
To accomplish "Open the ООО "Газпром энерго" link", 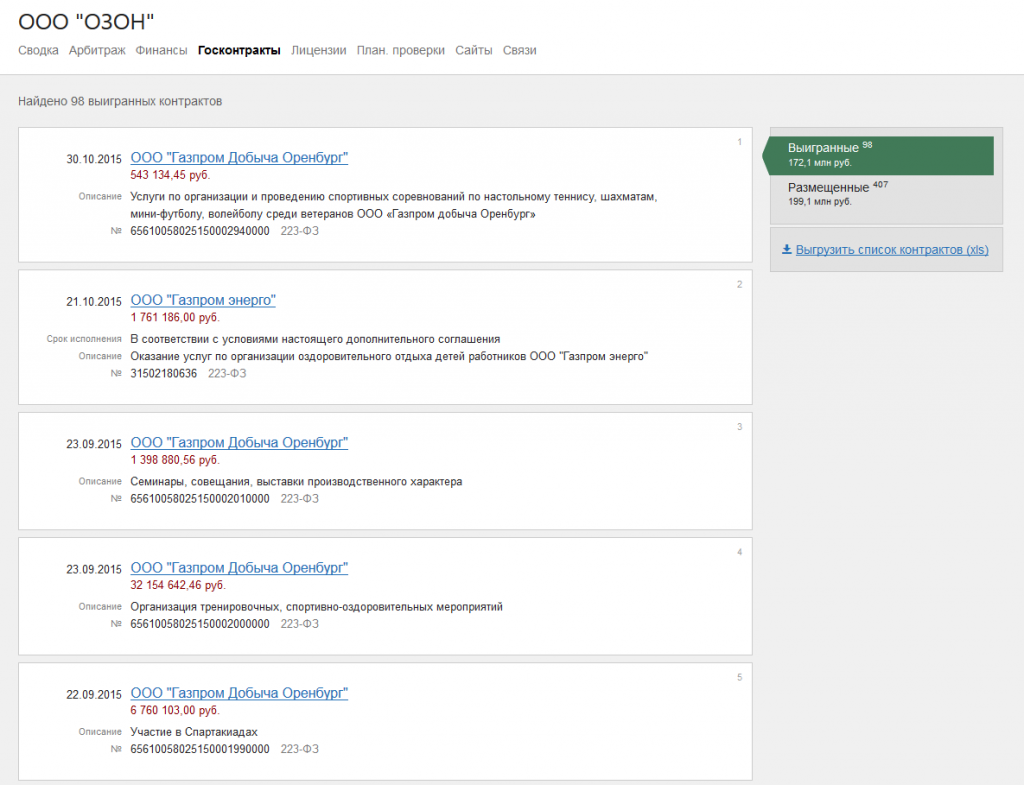I will click(x=203, y=300).
